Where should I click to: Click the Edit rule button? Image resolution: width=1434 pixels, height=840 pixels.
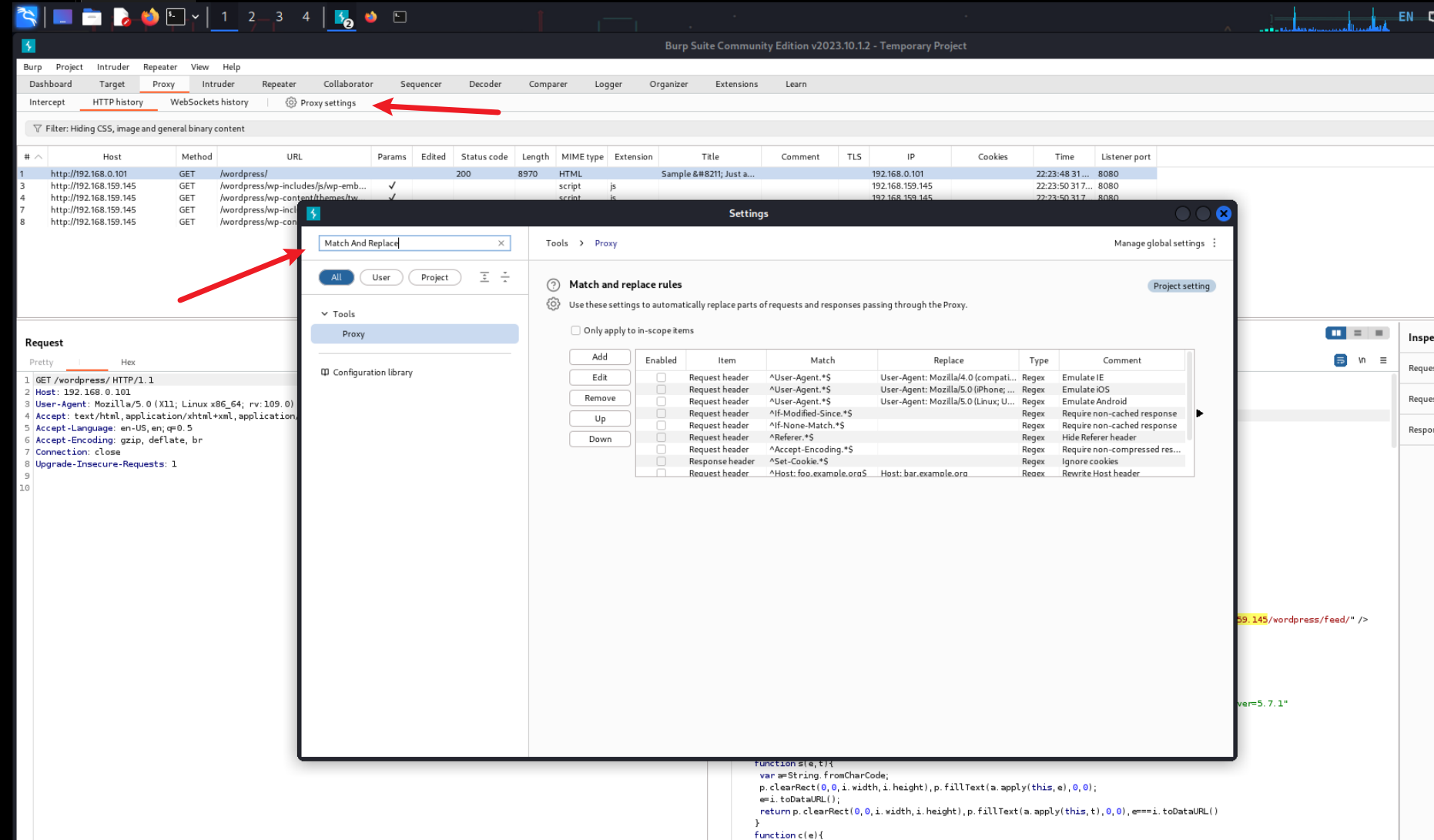coord(600,377)
